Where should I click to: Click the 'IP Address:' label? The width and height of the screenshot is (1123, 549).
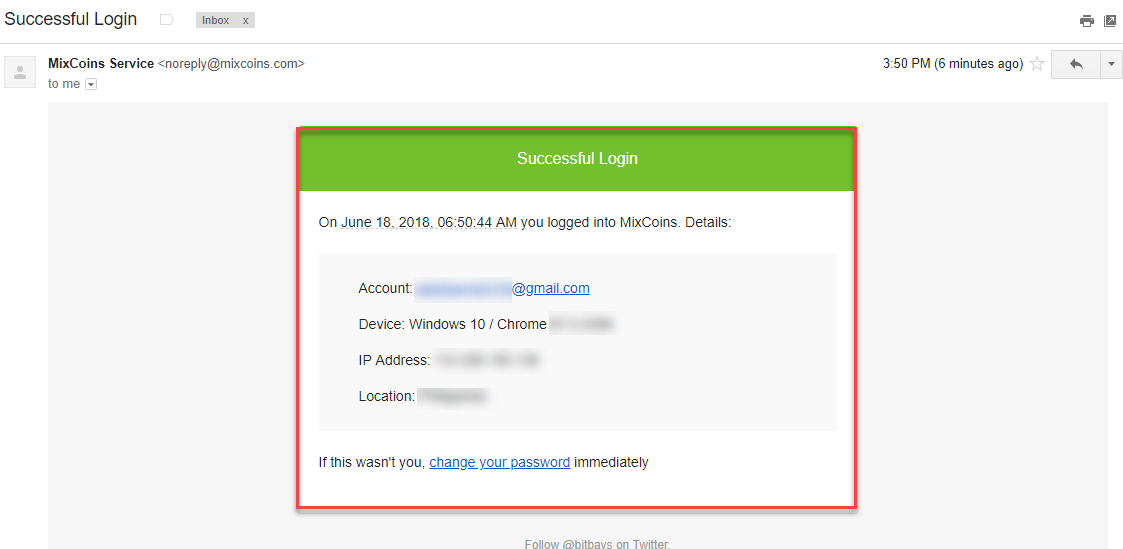click(x=394, y=360)
